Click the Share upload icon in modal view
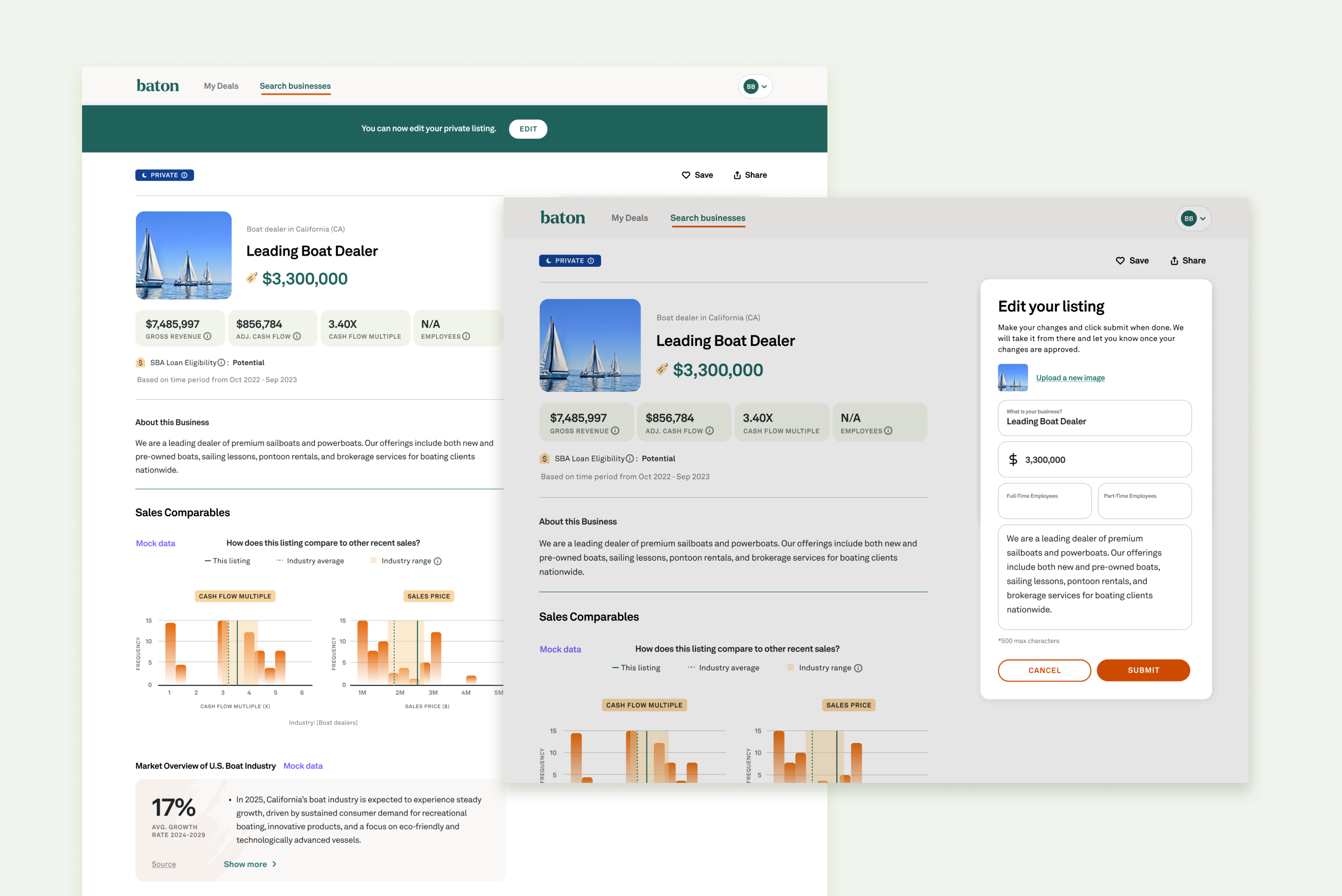 click(1174, 261)
